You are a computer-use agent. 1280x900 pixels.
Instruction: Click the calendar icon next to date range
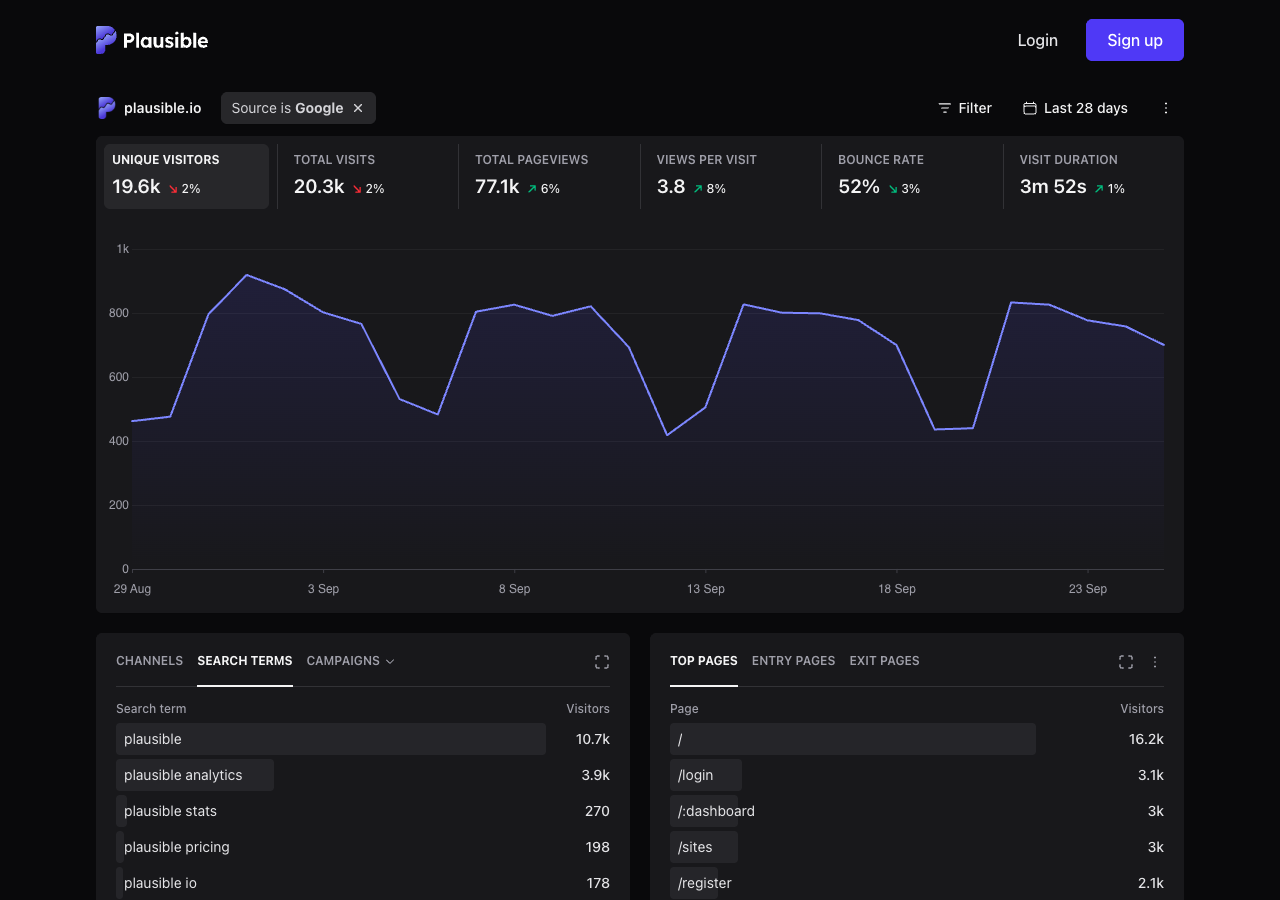(x=1030, y=108)
